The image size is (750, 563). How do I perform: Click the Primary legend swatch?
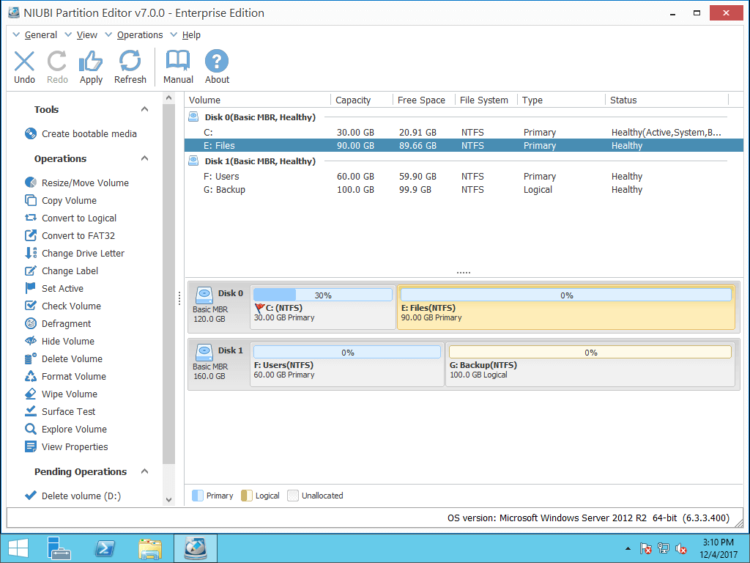[x=198, y=496]
